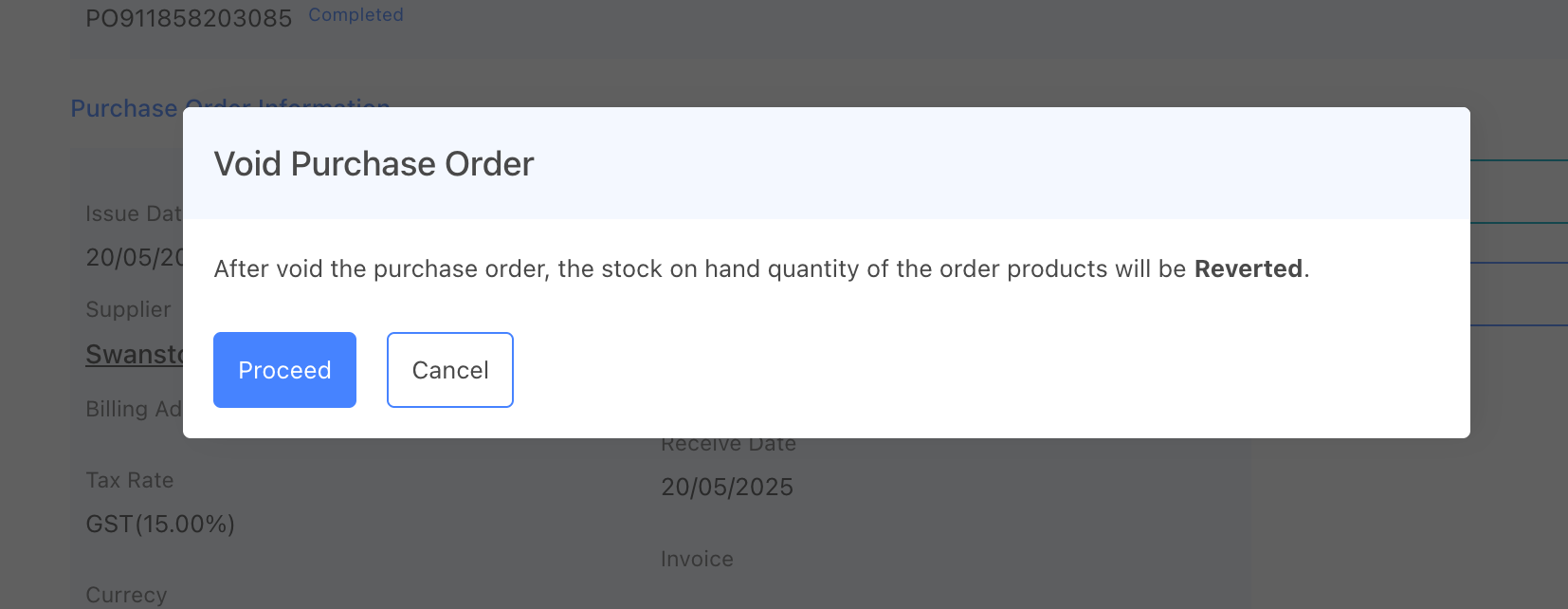Click the stock on hand warning message
1568x609 pixels.
[x=702, y=269]
